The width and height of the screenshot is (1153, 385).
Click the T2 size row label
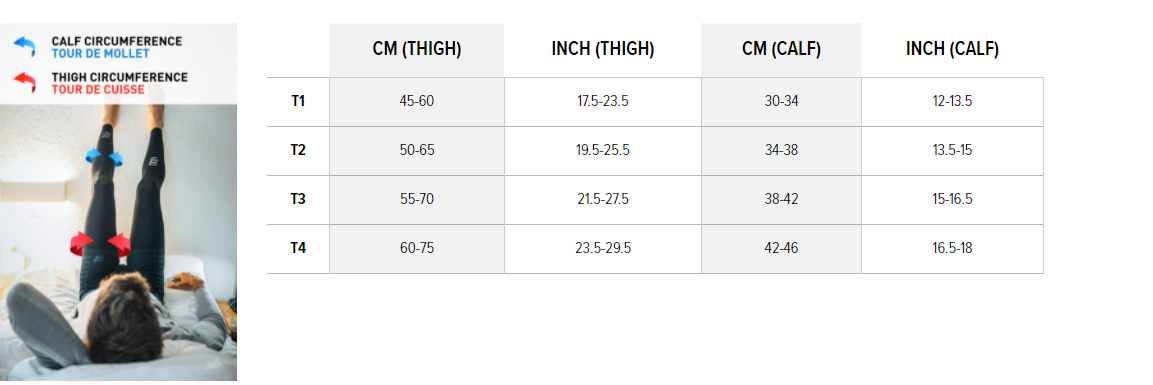298,151
